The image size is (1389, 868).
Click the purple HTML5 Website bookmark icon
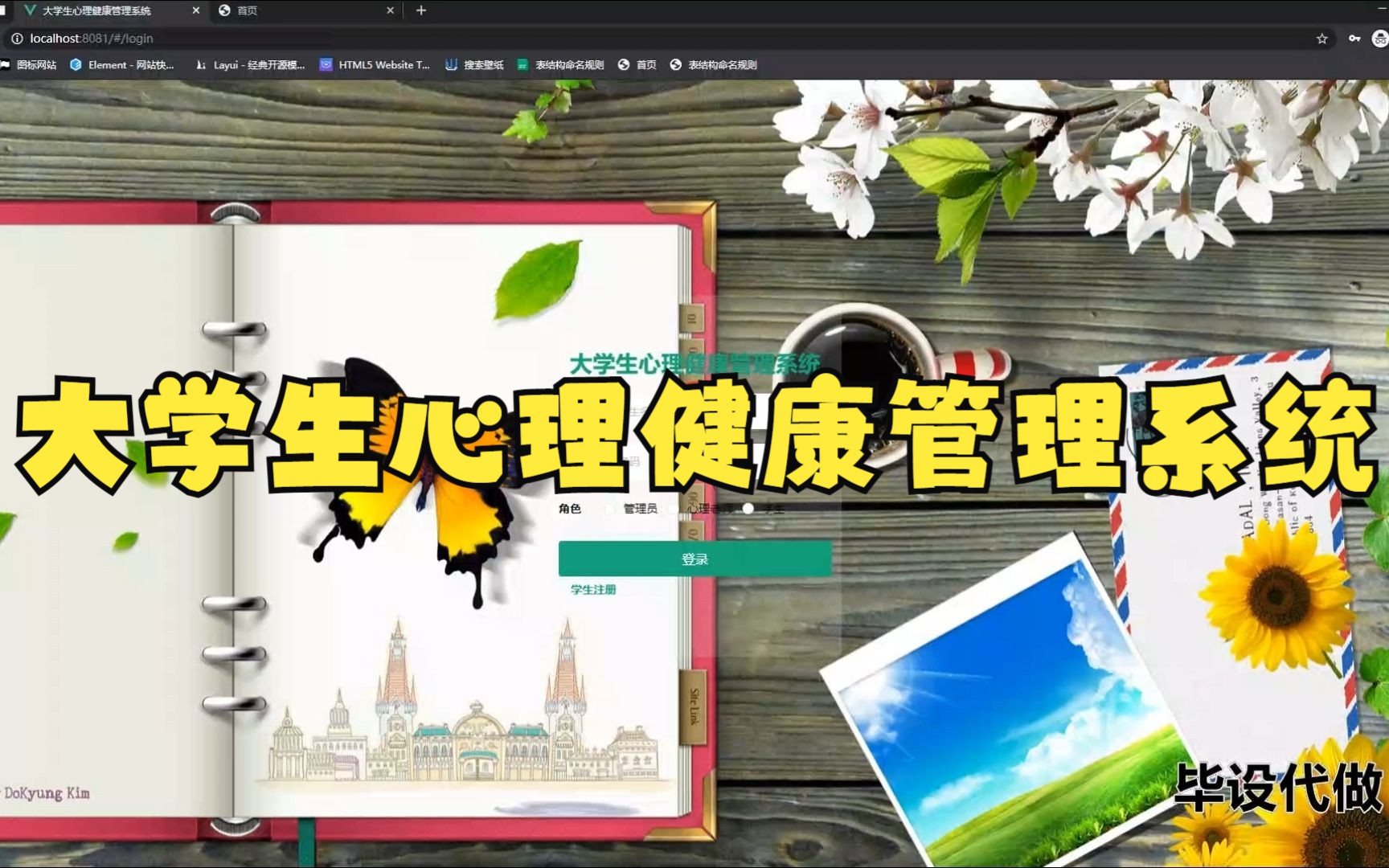point(326,65)
